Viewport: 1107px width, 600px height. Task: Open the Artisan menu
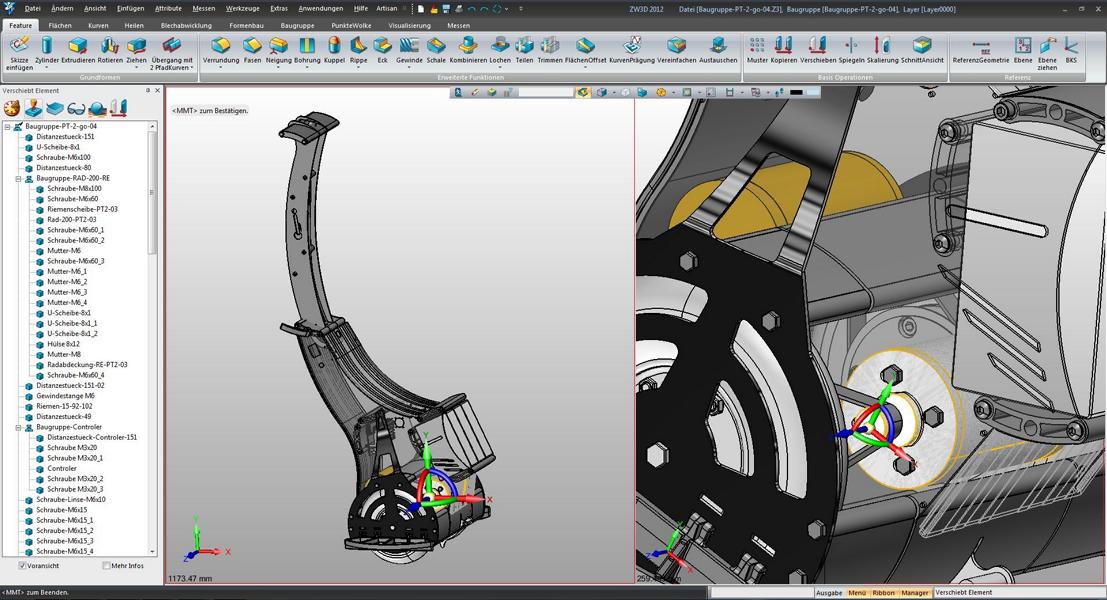tap(386, 8)
